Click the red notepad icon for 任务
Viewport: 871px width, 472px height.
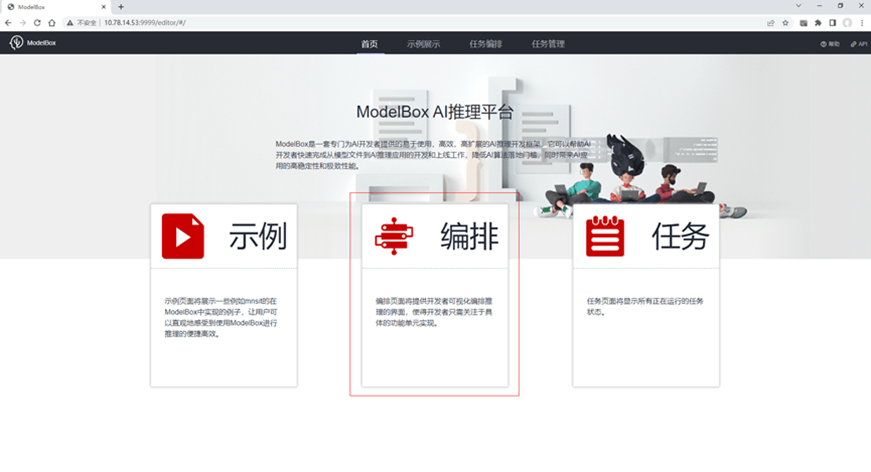(605, 236)
